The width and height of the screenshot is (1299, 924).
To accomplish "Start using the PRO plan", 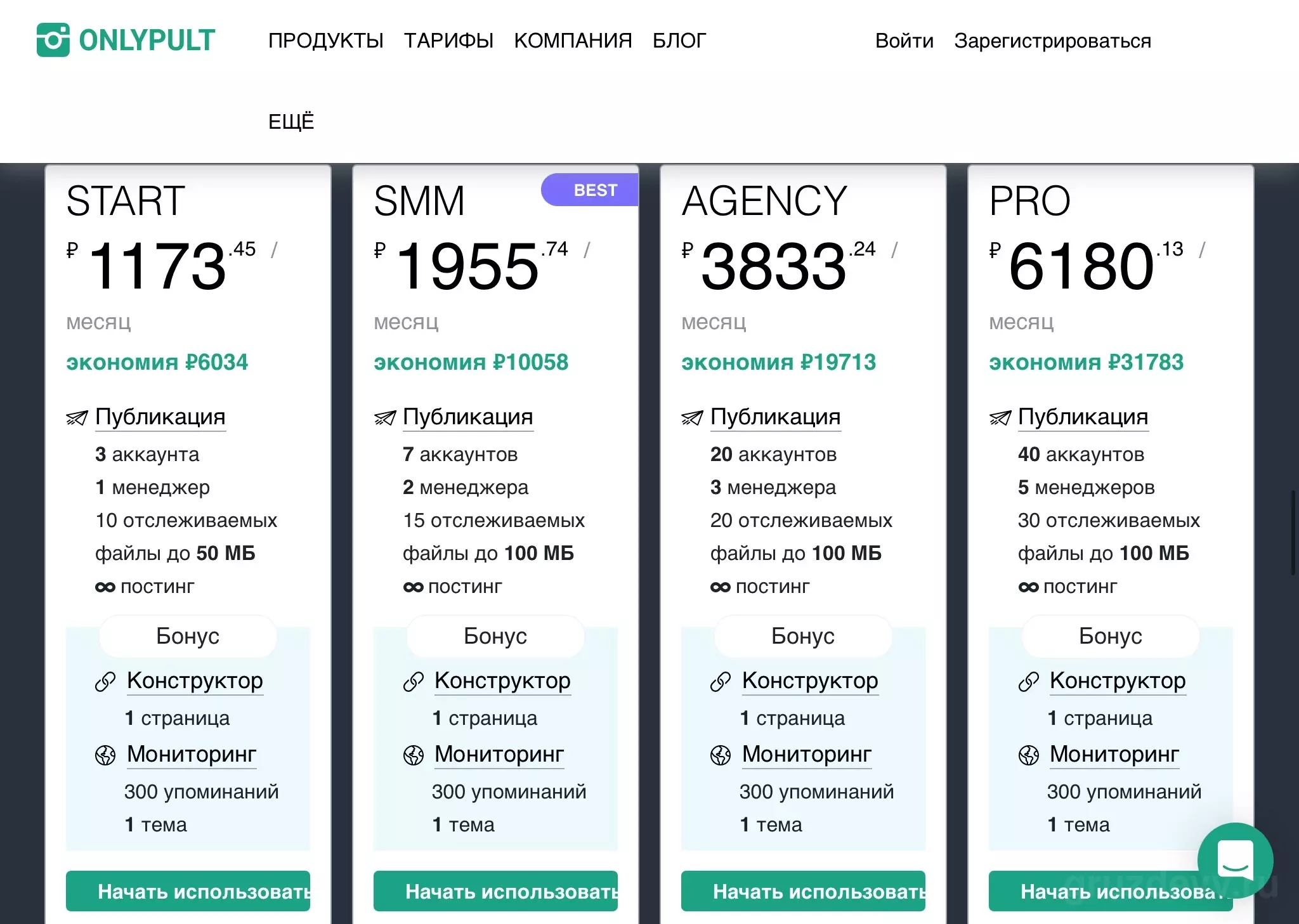I will pyautogui.click(x=1111, y=891).
